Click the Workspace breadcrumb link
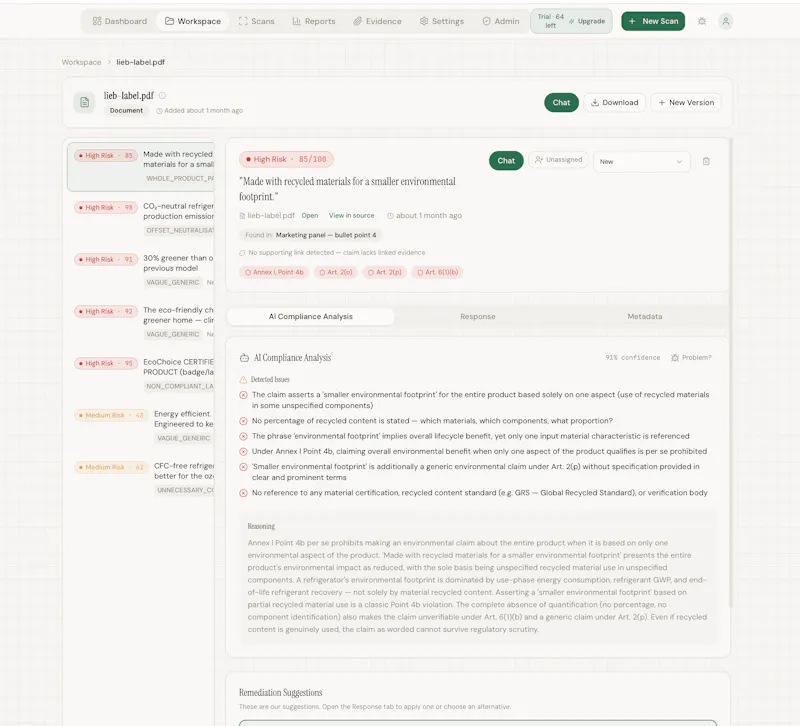Viewport: 800px width, 726px height. click(82, 62)
